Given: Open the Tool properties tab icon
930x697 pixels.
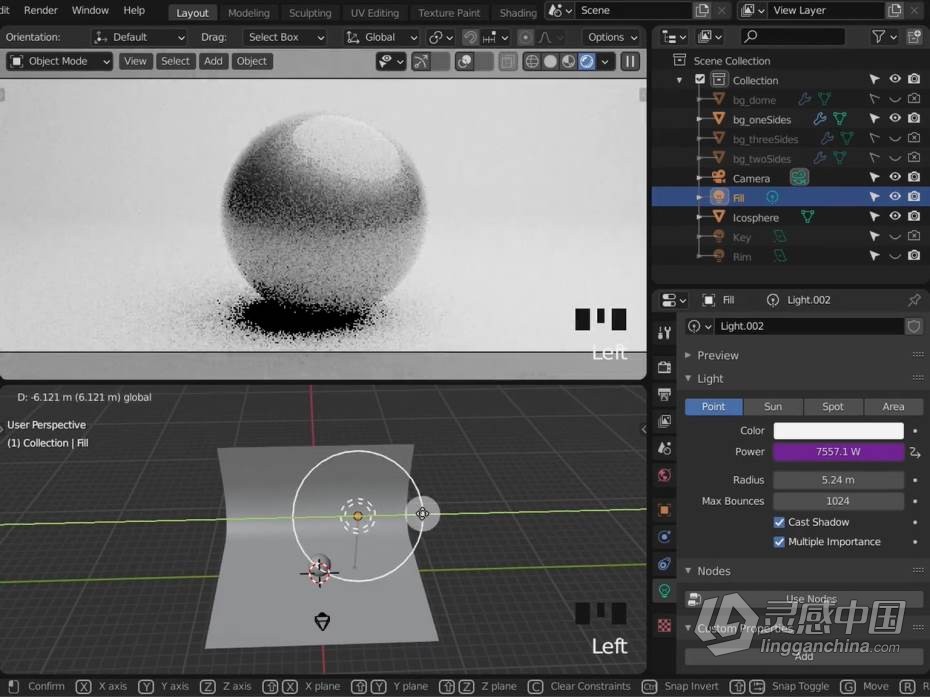Looking at the screenshot, I should point(664,333).
